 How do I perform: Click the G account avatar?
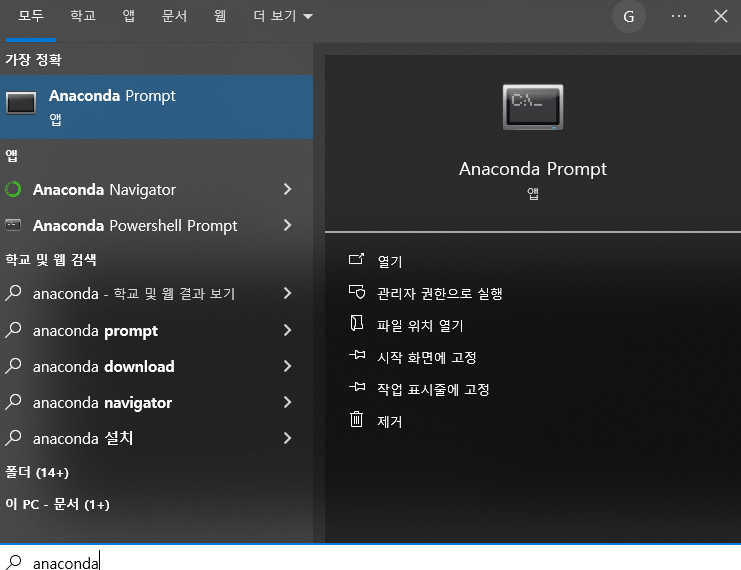point(629,17)
